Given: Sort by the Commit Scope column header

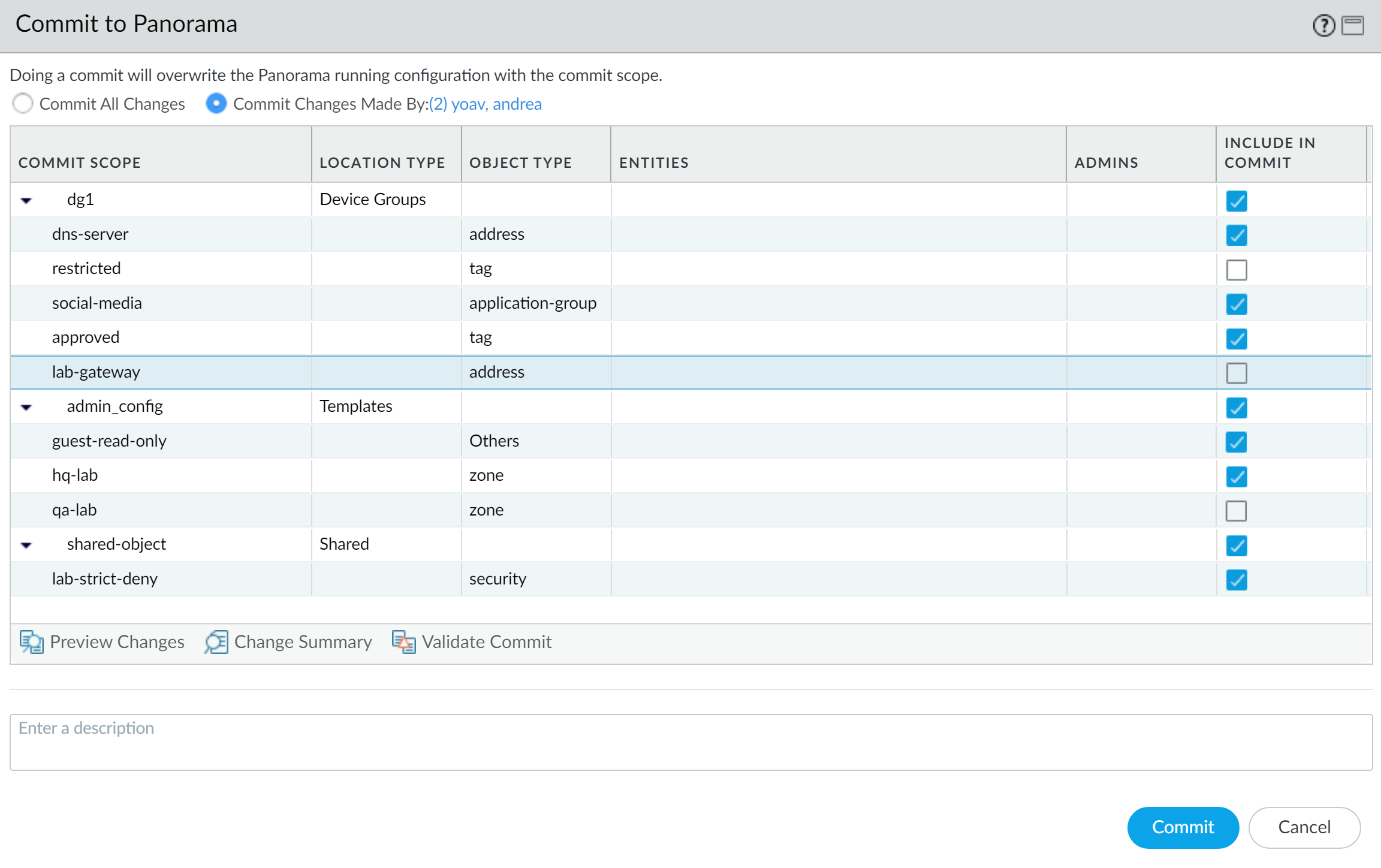Looking at the screenshot, I should coord(80,162).
